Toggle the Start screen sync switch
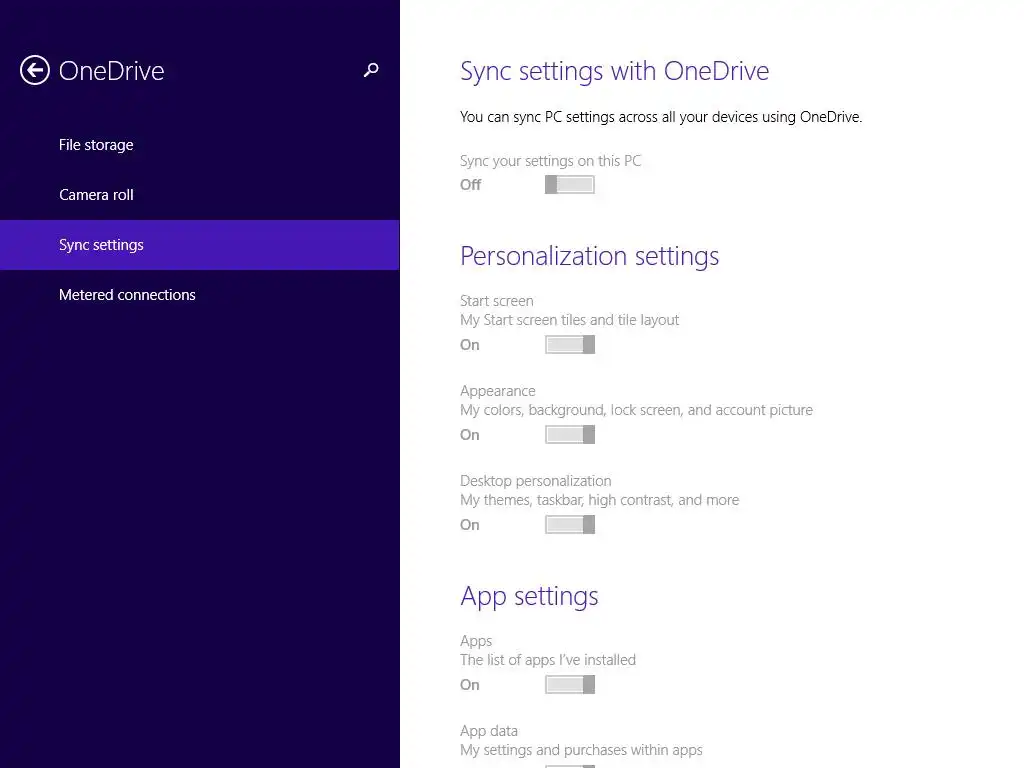The height and width of the screenshot is (768, 1024). point(570,345)
